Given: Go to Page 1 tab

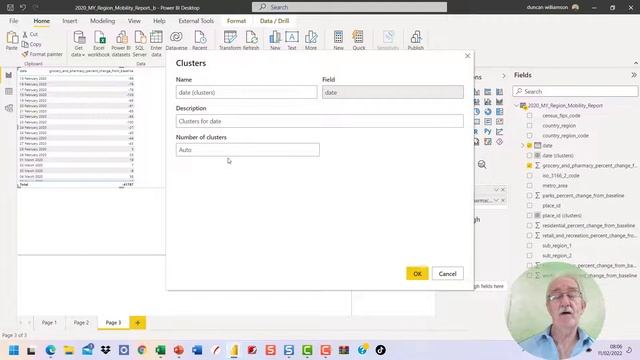Looking at the screenshot, I should coord(49,322).
